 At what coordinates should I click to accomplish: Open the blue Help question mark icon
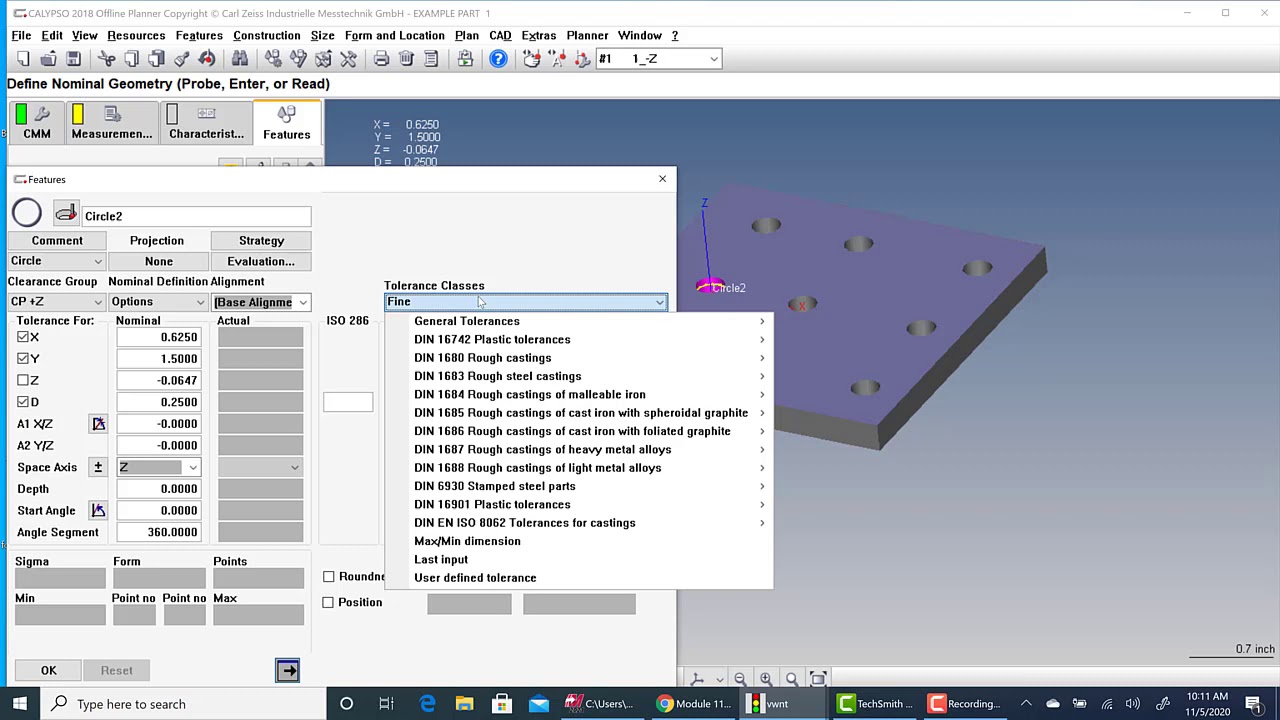tap(498, 59)
